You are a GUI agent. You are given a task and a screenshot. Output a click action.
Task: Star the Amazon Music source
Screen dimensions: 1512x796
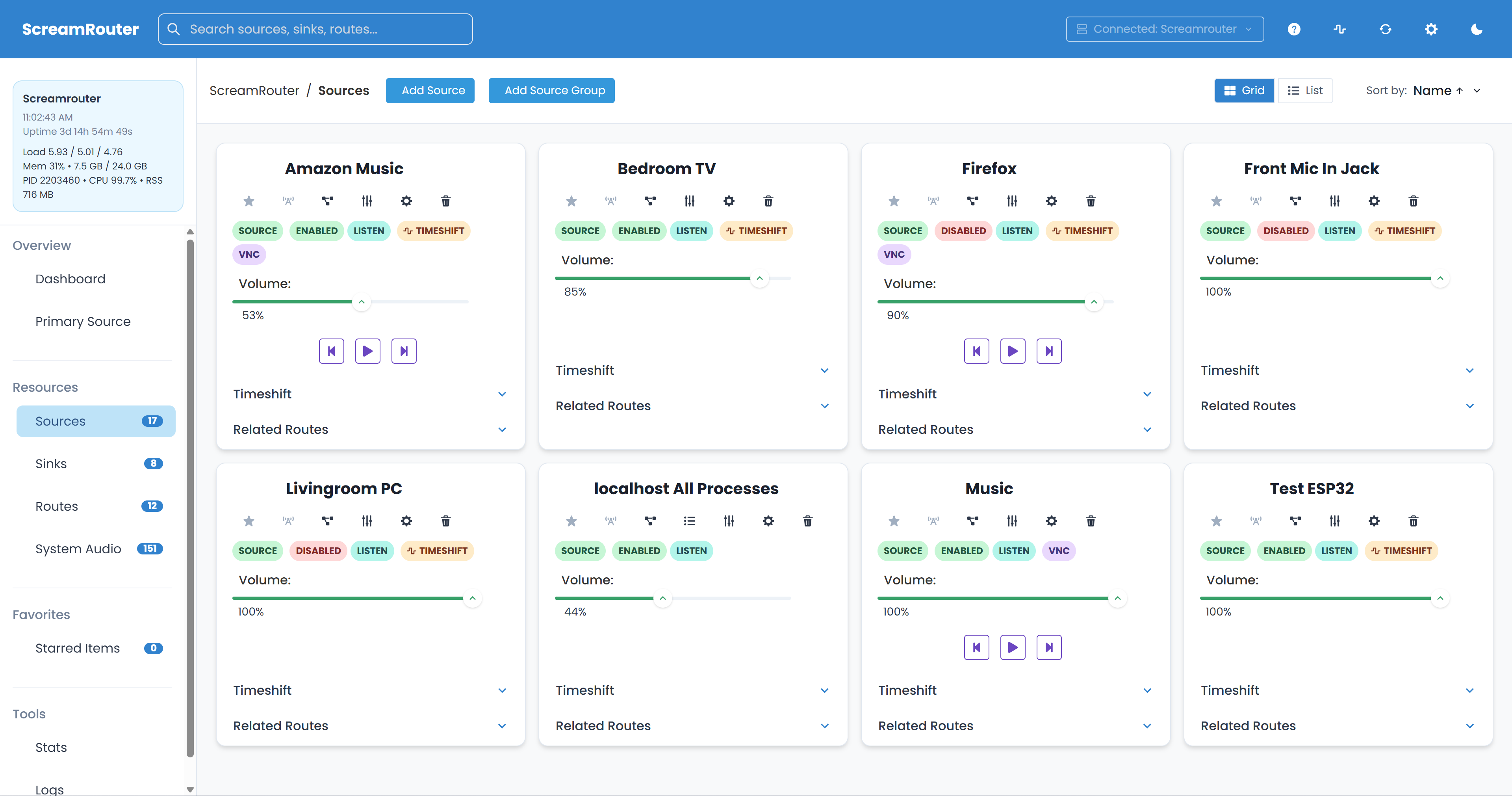(x=249, y=201)
